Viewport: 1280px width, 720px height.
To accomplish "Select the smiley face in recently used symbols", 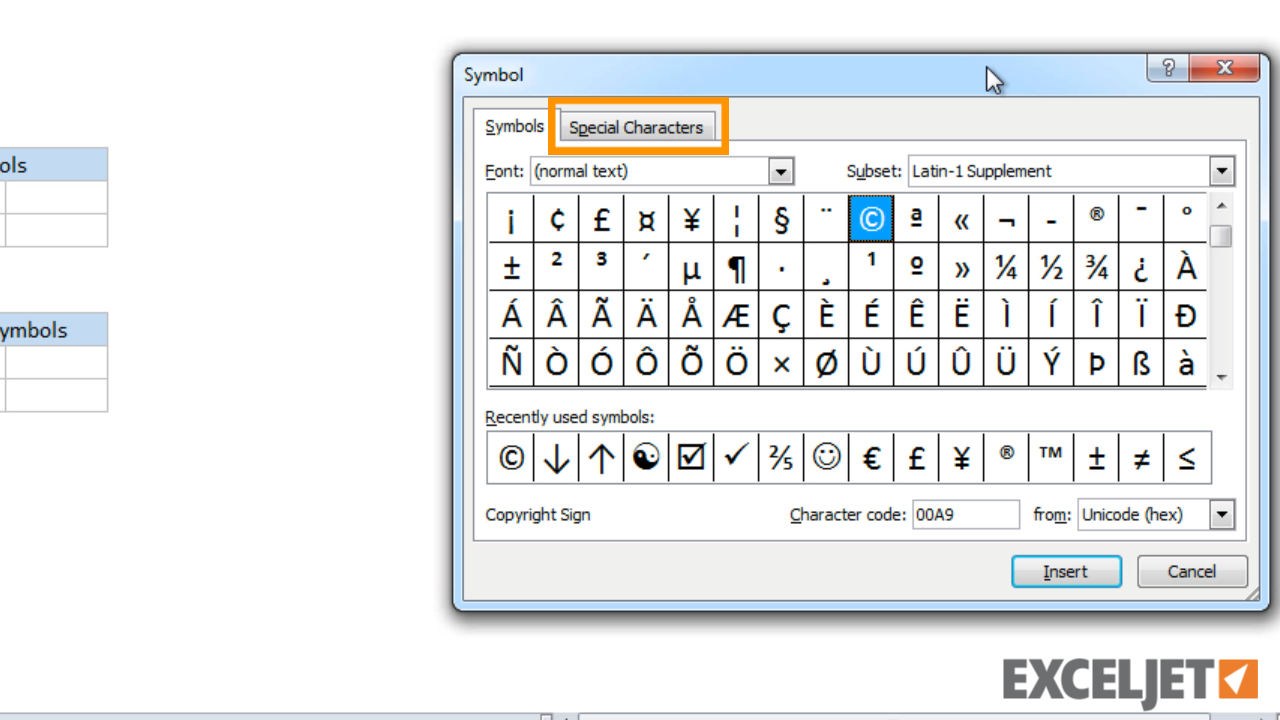I will click(826, 457).
